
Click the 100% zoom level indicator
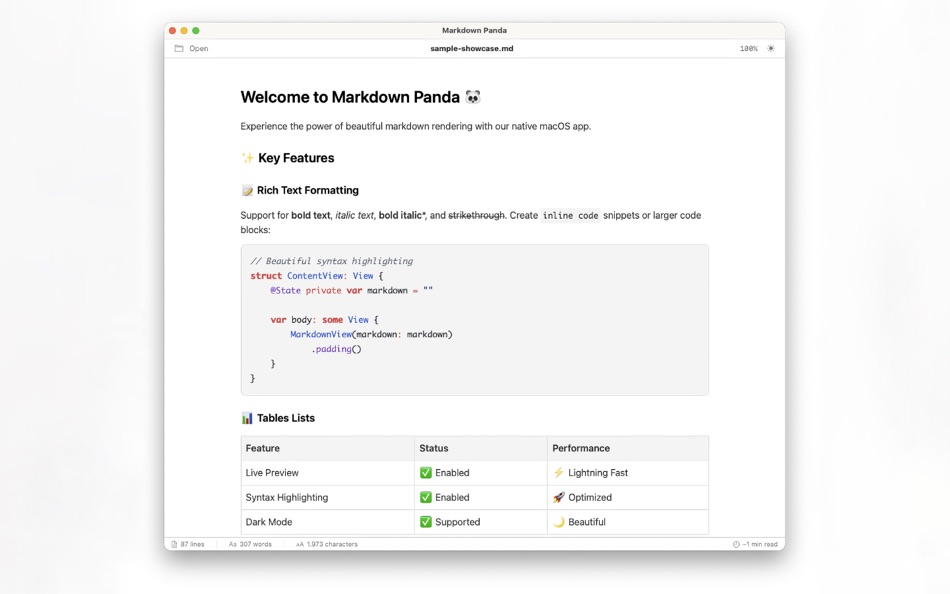(748, 48)
